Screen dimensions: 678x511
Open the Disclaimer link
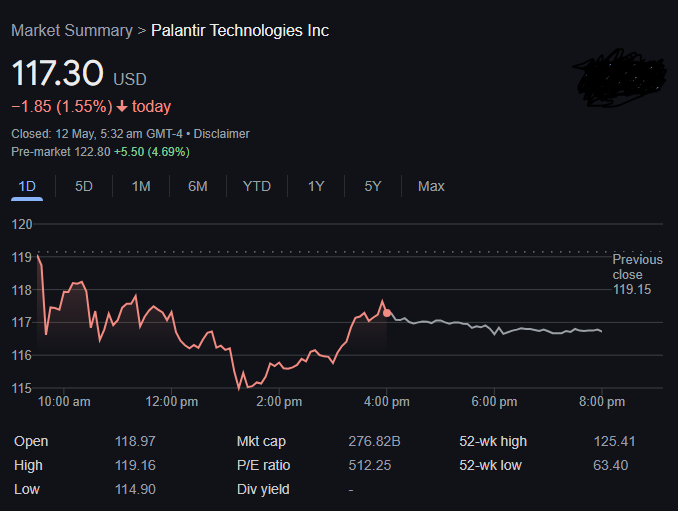(221, 134)
